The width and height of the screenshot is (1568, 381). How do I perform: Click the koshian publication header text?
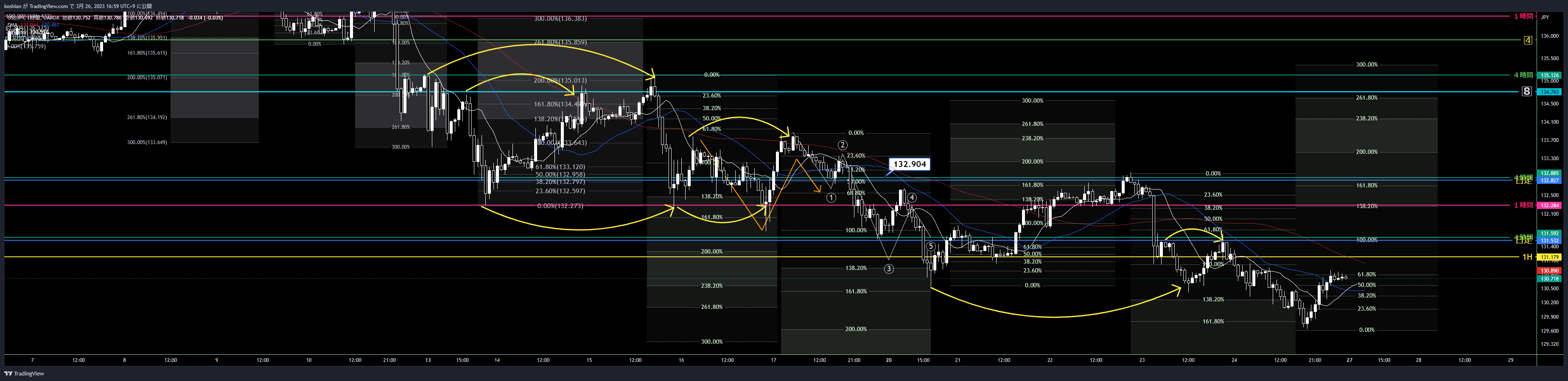click(x=78, y=6)
